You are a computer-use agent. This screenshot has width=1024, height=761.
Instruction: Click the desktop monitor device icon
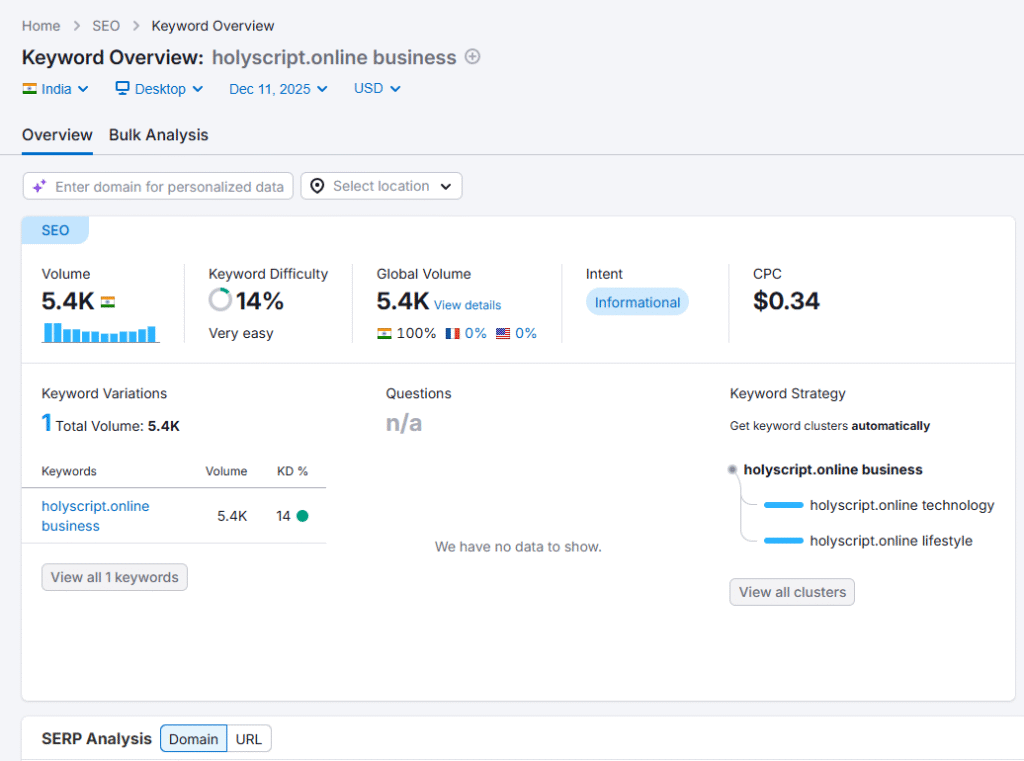(x=123, y=88)
